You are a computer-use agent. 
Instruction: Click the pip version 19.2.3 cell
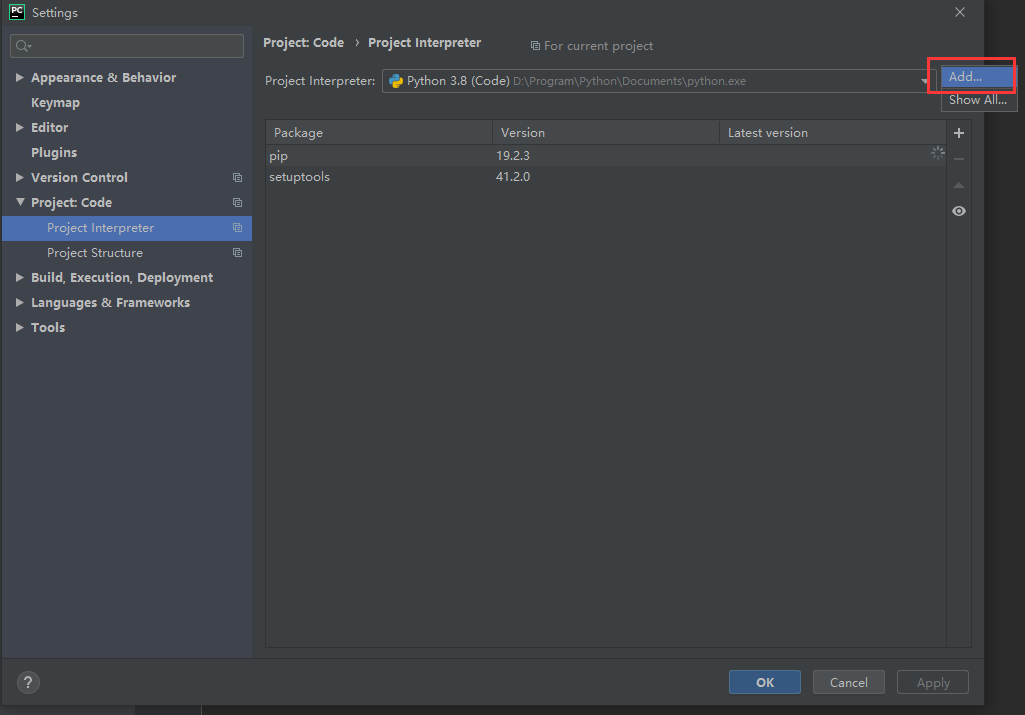tap(513, 156)
